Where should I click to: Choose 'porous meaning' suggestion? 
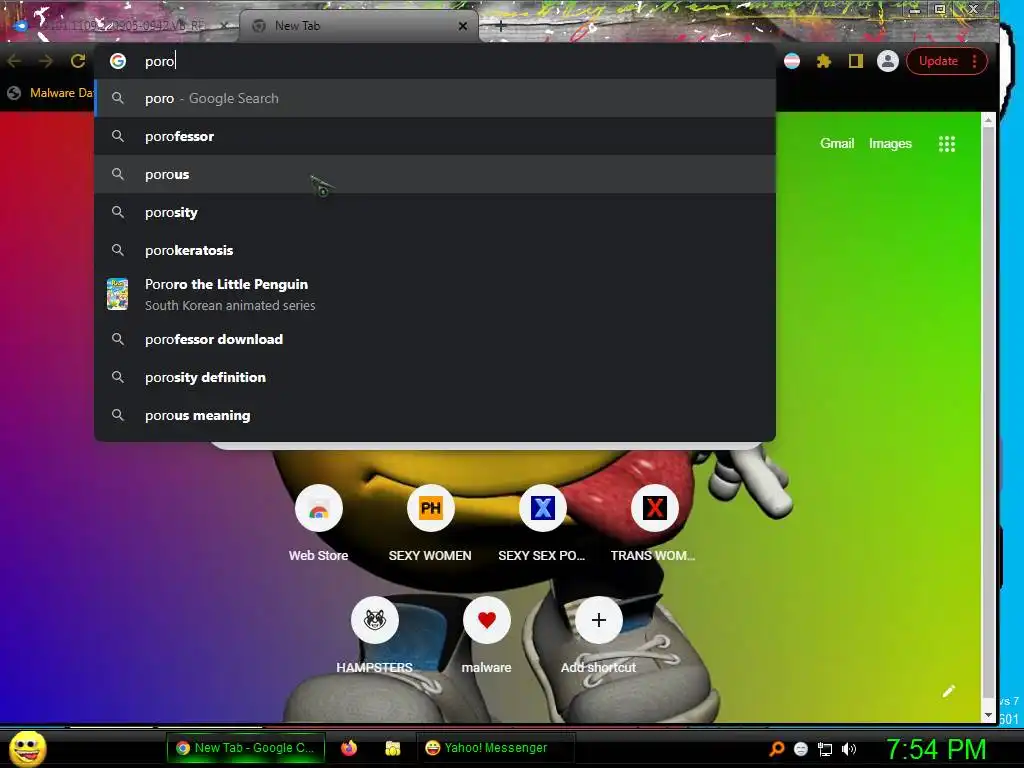[x=435, y=415]
